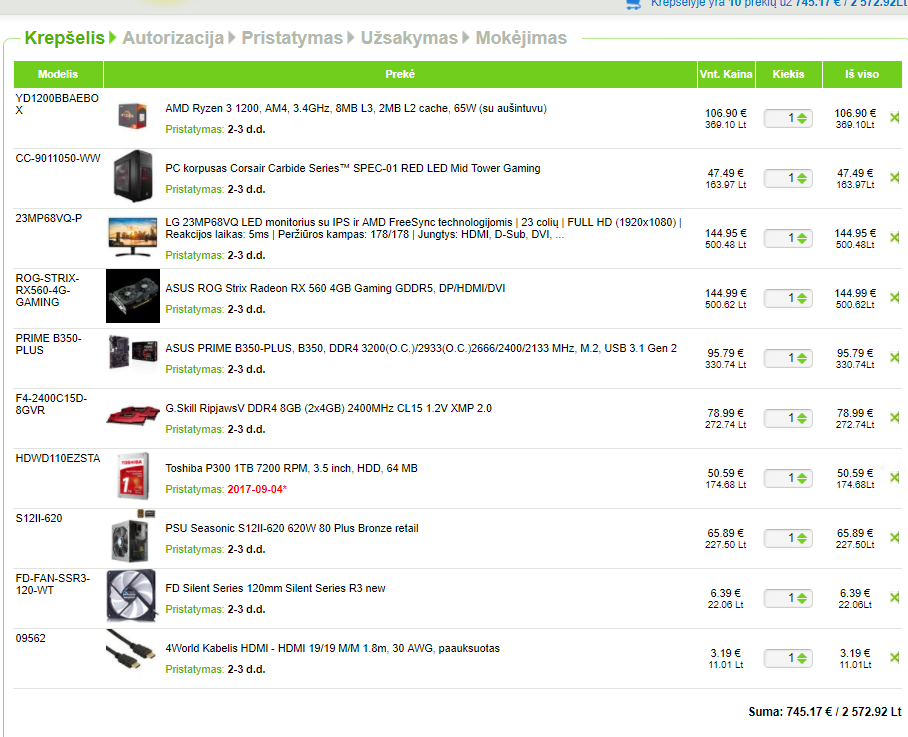The image size is (908, 737).
Task: Go to the Krepšelis checkout step
Action: click(64, 38)
